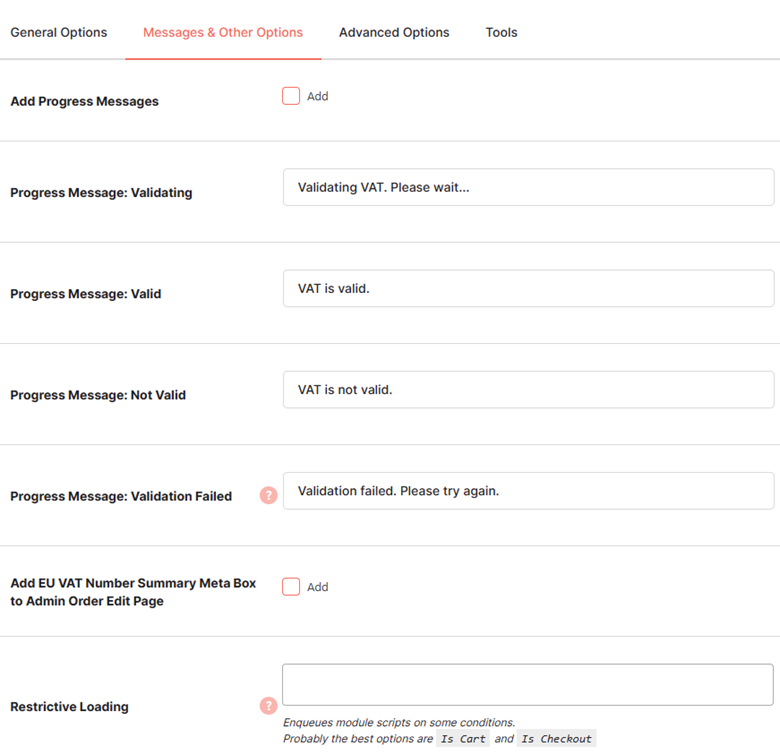Switch to the Advanced Options tab
The width and height of the screenshot is (780, 755).
[x=394, y=32]
